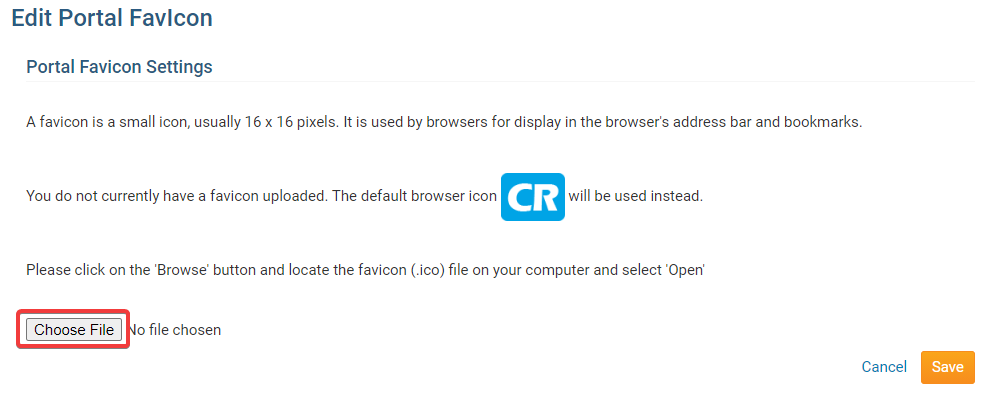Screen dimensions: 993x410
Task: Click the quoted word 'Browse' in instructions
Action: pos(183,270)
